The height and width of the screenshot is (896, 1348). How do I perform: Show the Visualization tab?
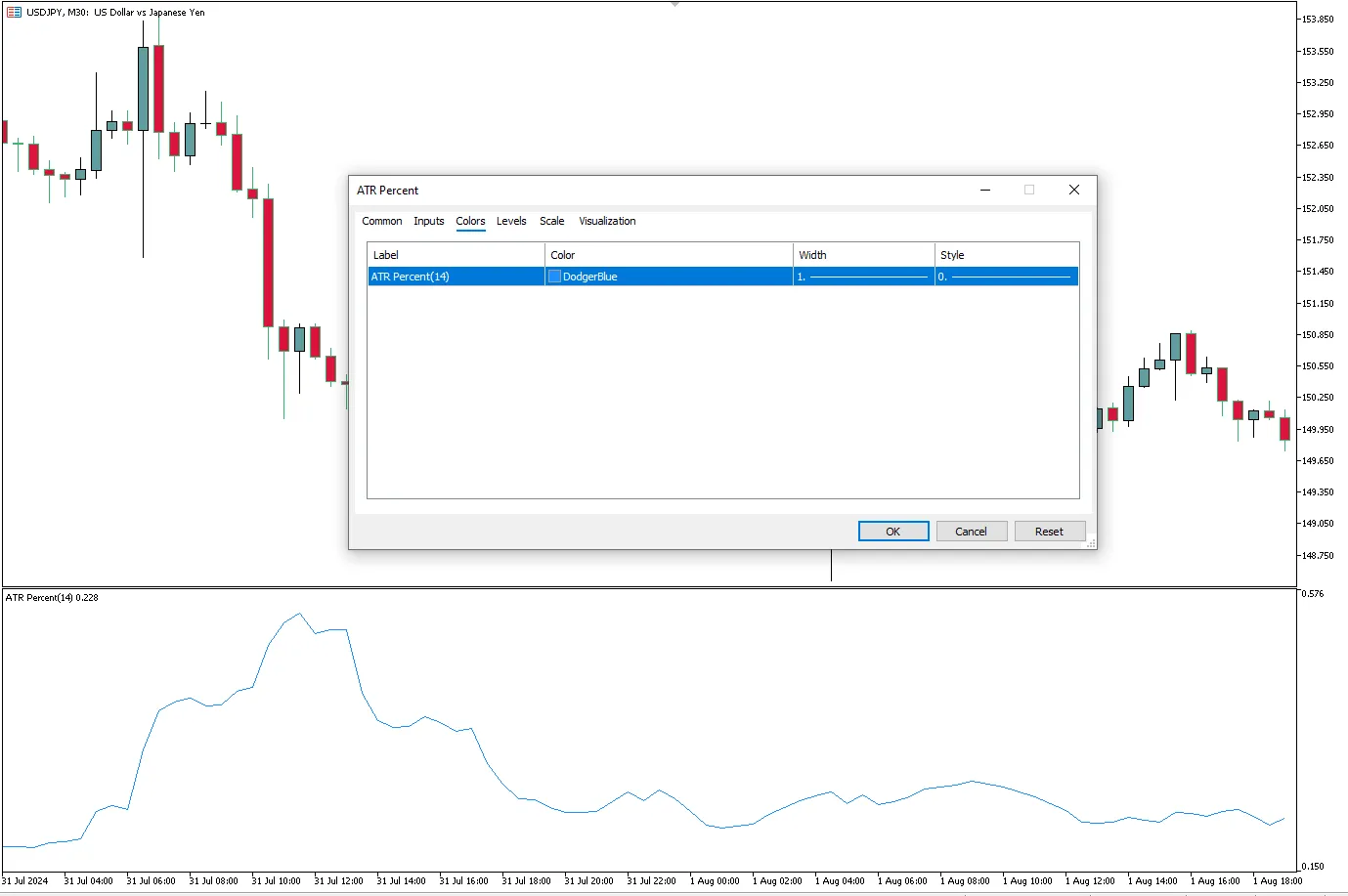[x=607, y=221]
